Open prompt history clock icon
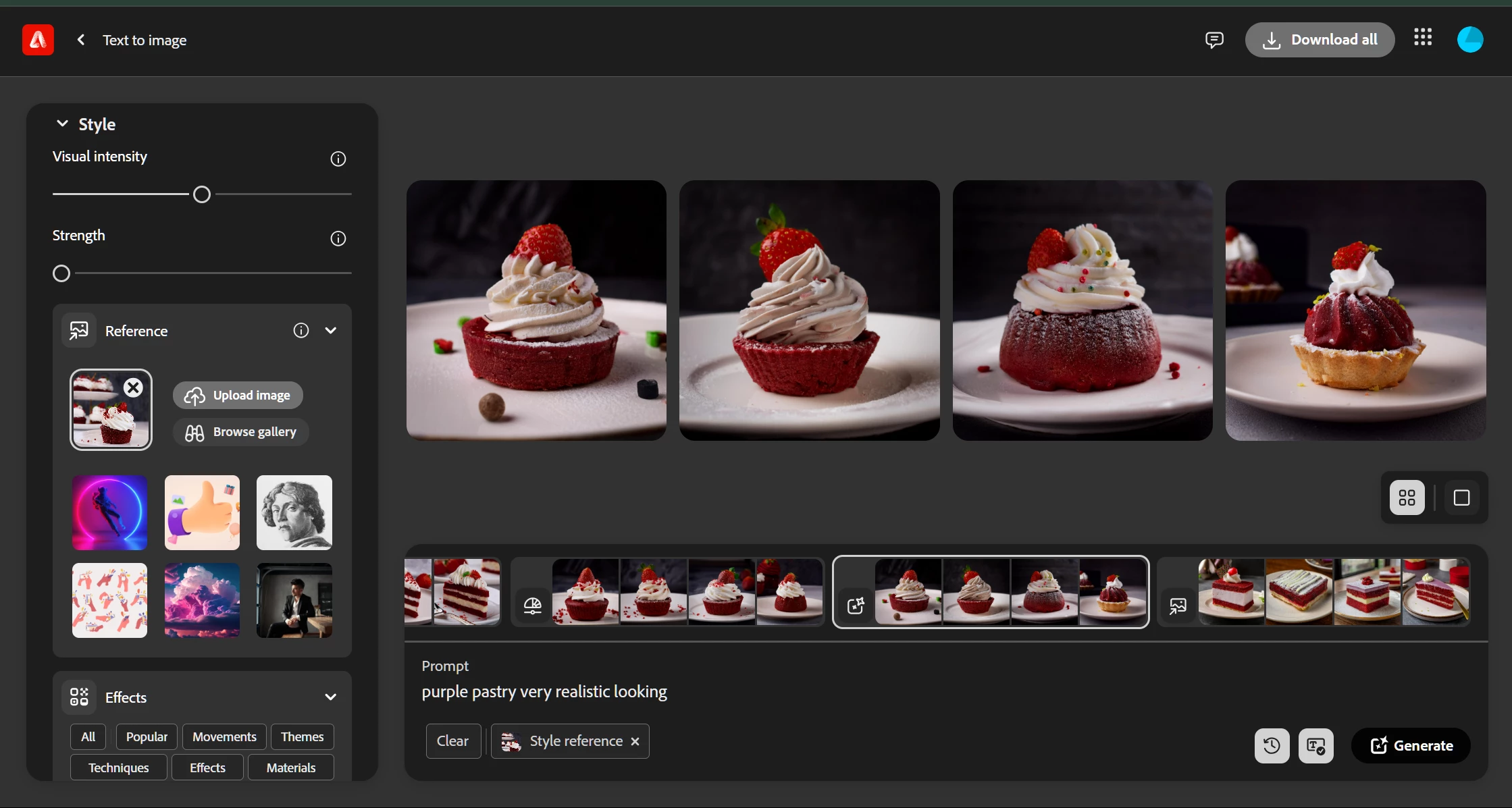 coord(1272,745)
